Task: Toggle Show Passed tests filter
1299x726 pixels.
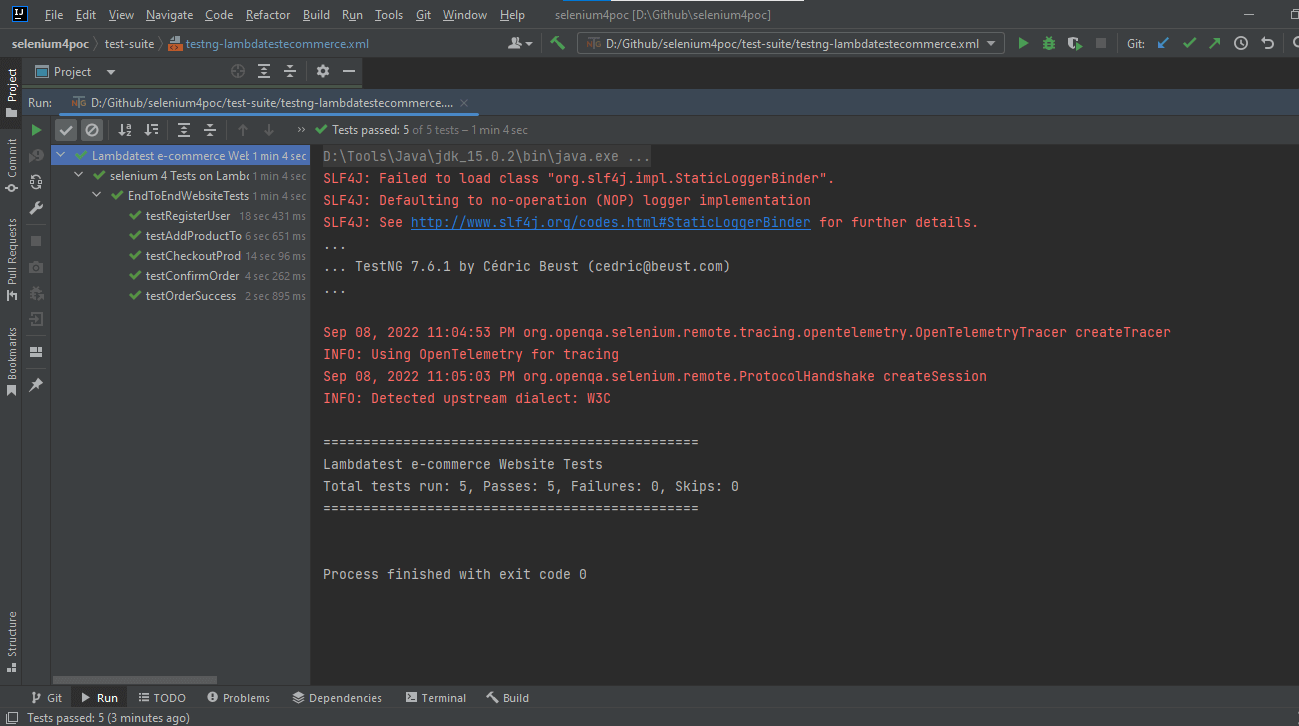Action: (66, 130)
